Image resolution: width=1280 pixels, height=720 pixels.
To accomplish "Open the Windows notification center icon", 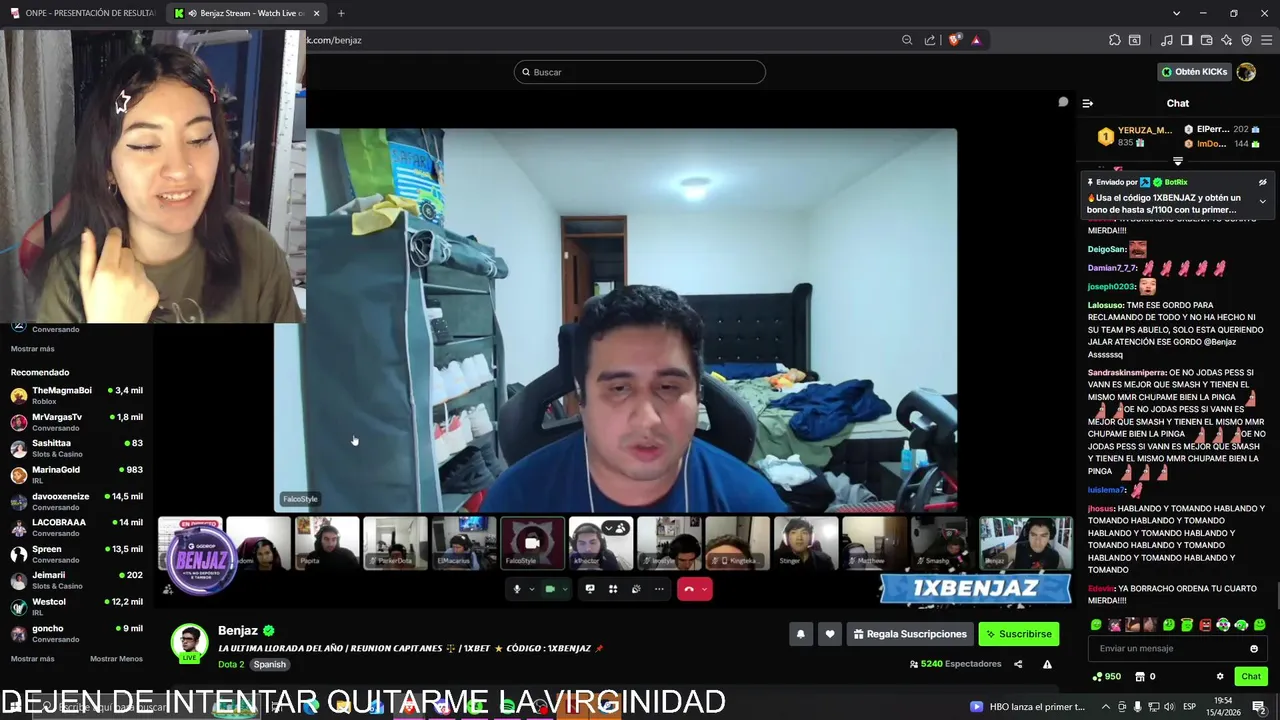I will [1259, 707].
